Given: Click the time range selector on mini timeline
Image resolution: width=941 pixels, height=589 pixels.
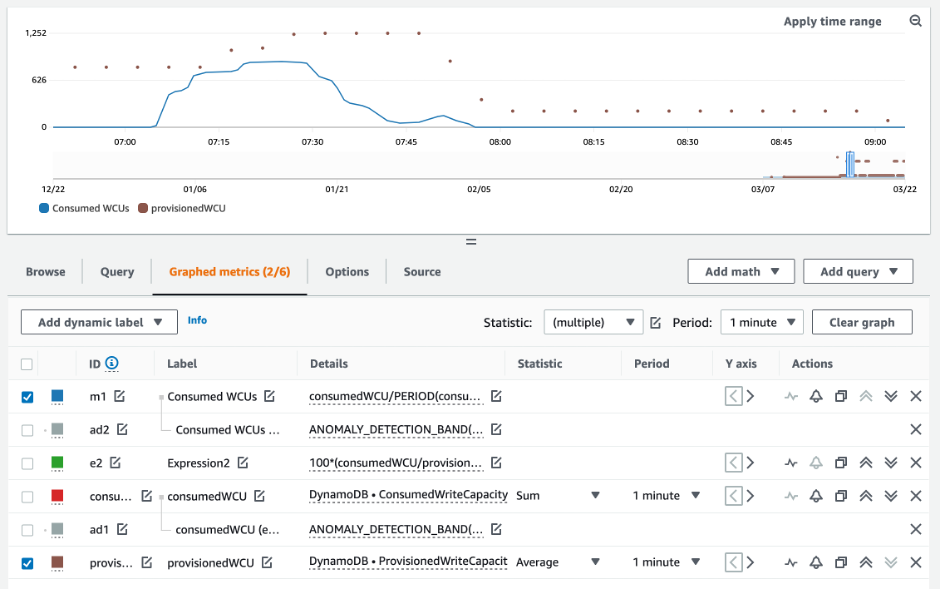Looking at the screenshot, I should (x=849, y=165).
